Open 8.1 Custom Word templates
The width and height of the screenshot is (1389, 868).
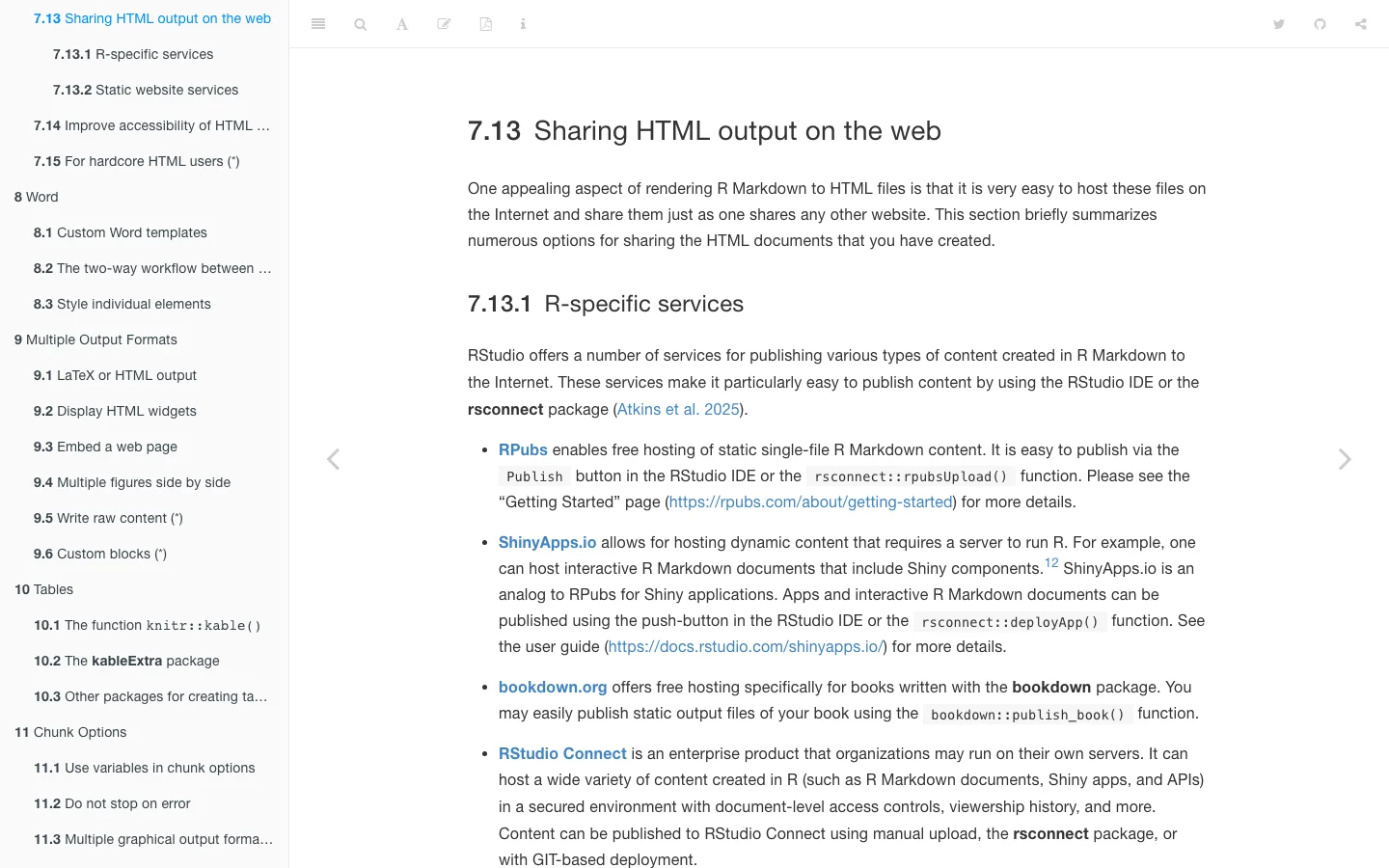pyautogui.click(x=121, y=232)
